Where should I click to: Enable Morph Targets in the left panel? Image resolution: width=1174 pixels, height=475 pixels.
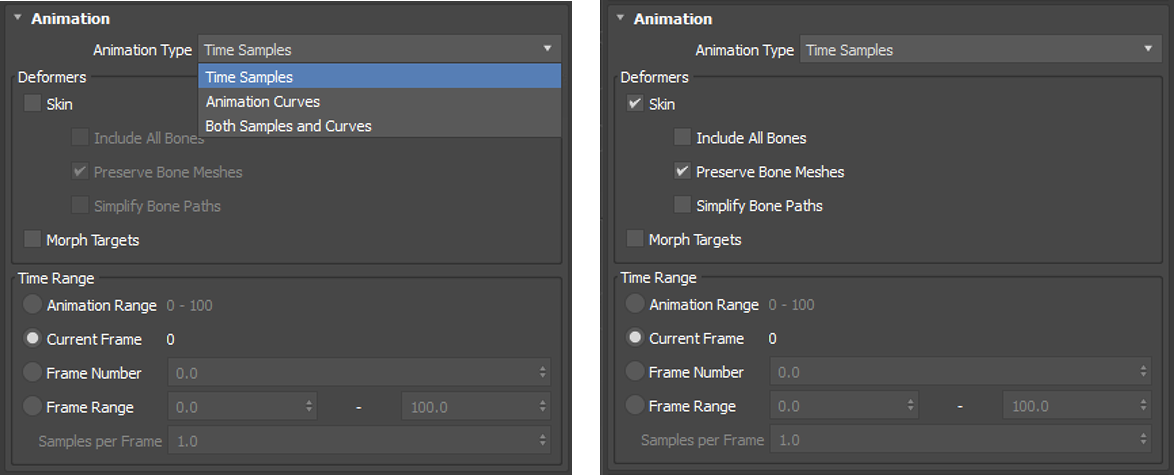coord(33,240)
